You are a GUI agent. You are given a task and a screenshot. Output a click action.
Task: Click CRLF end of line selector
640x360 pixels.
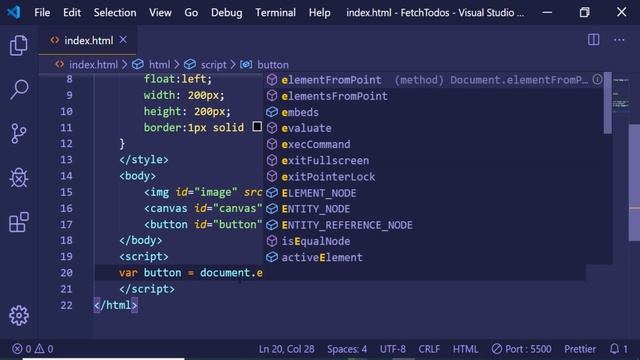pyautogui.click(x=429, y=349)
